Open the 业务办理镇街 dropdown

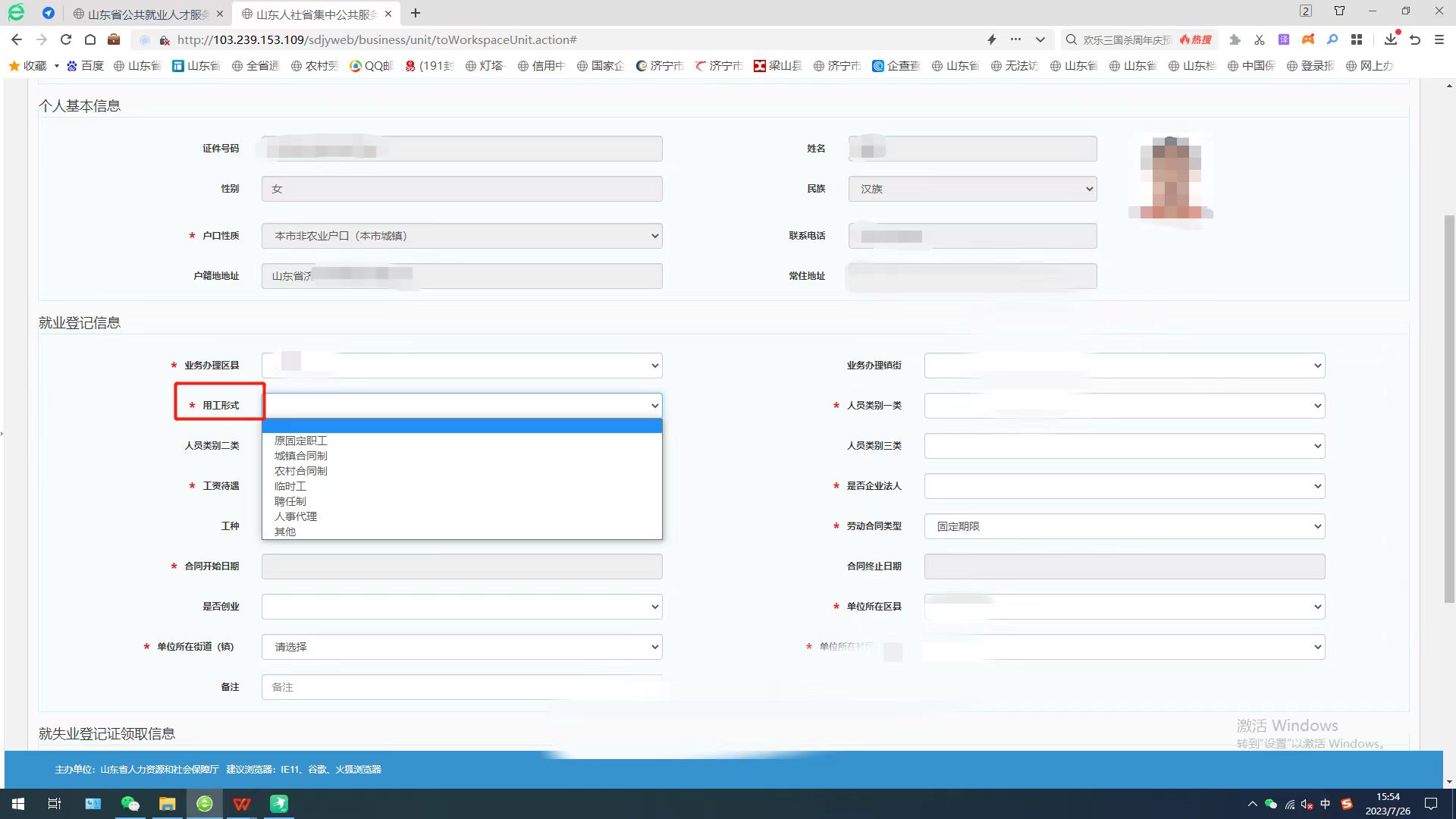tap(1125, 366)
